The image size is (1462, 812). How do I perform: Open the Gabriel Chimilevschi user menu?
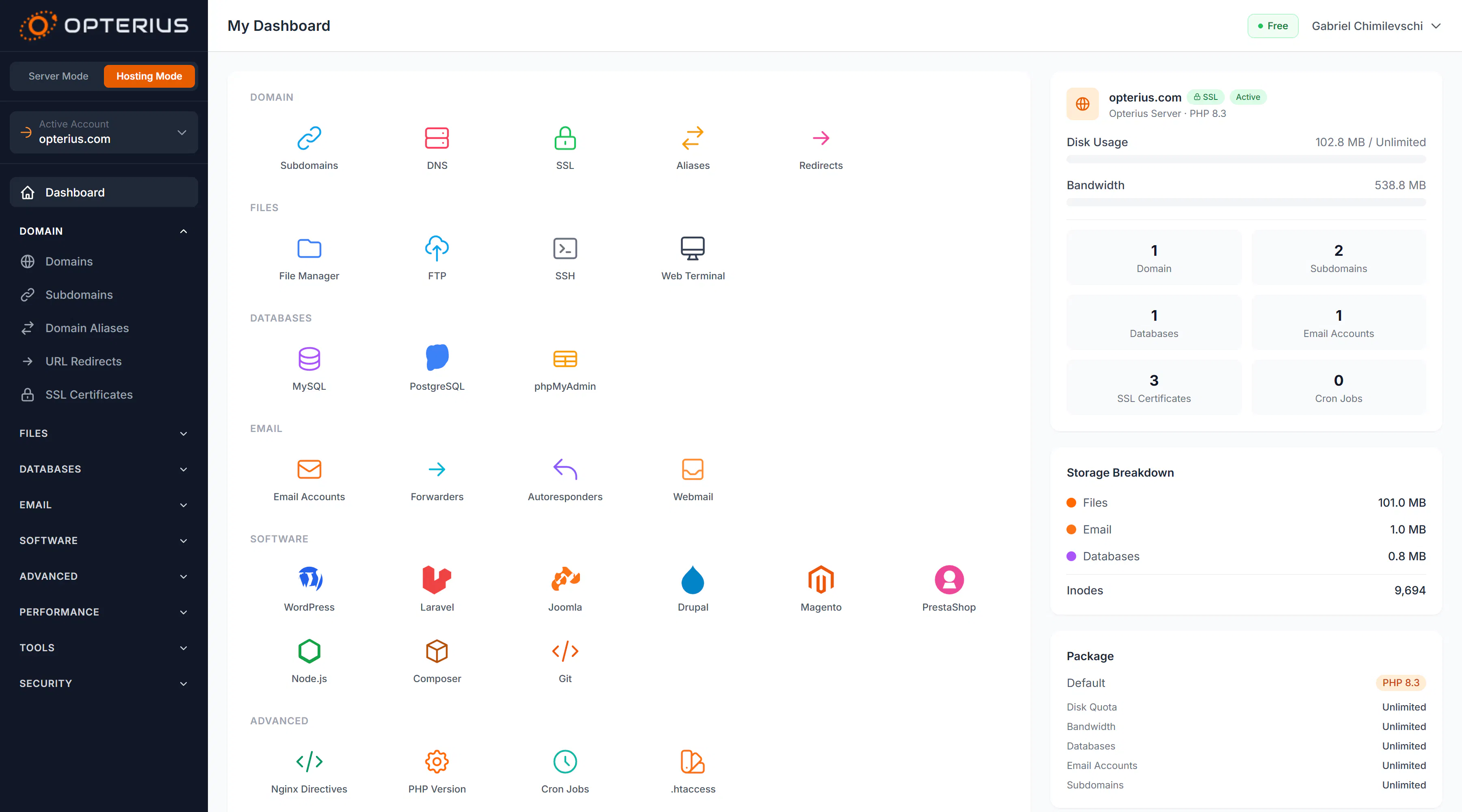1376,26
